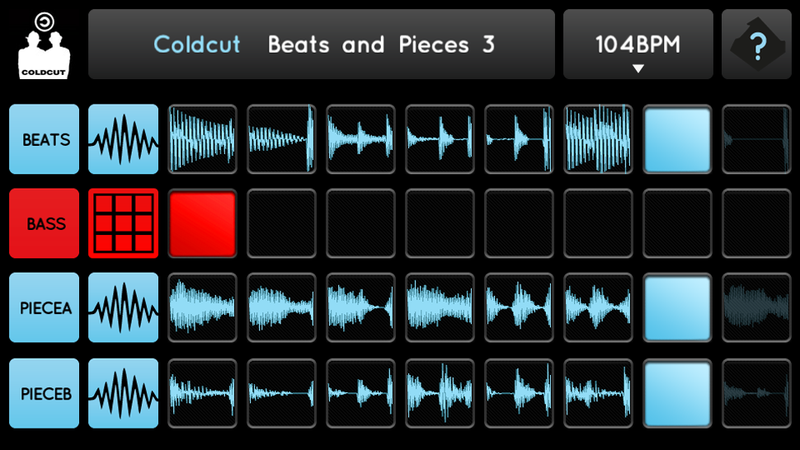This screenshot has width=800, height=450.
Task: Trigger the fifth sample pad in BEATS row
Action: pyautogui.click(x=519, y=139)
